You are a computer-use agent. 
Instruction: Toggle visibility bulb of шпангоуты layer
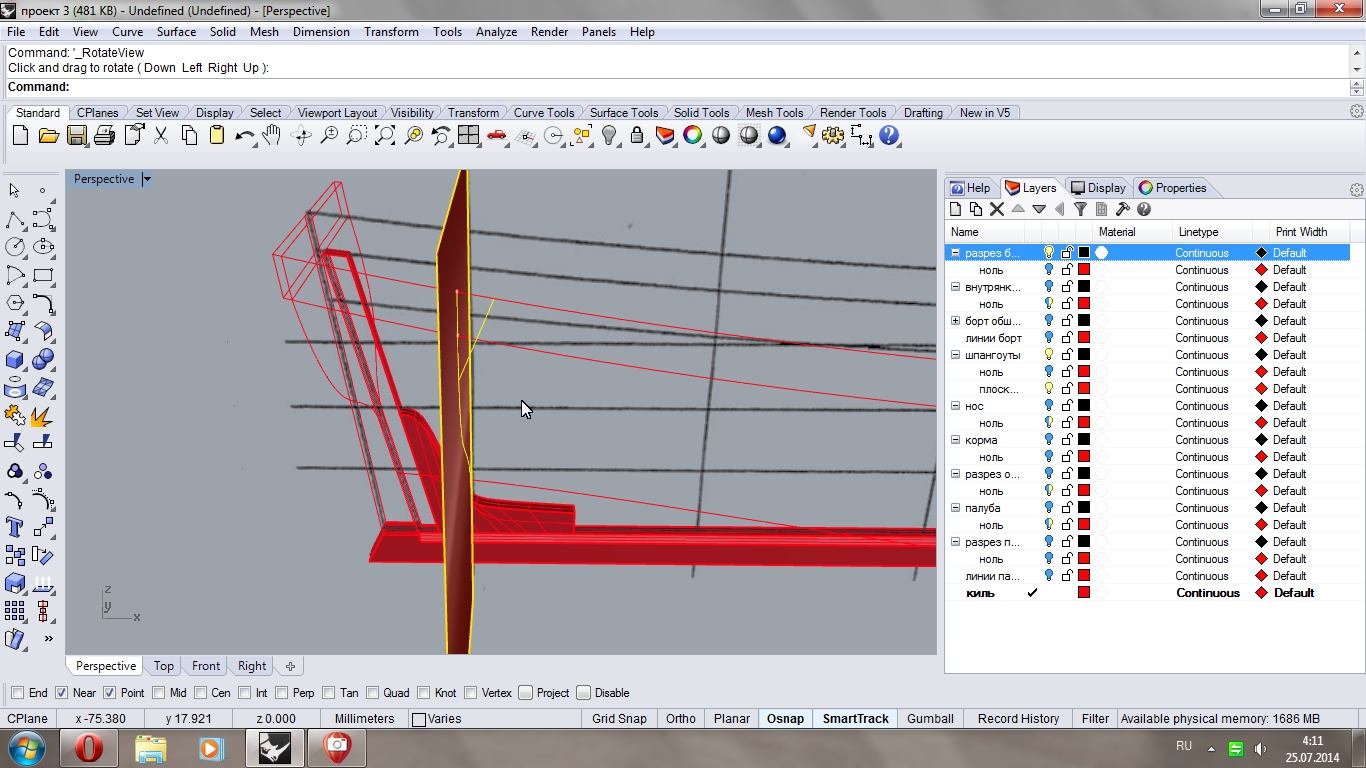pyautogui.click(x=1048, y=354)
